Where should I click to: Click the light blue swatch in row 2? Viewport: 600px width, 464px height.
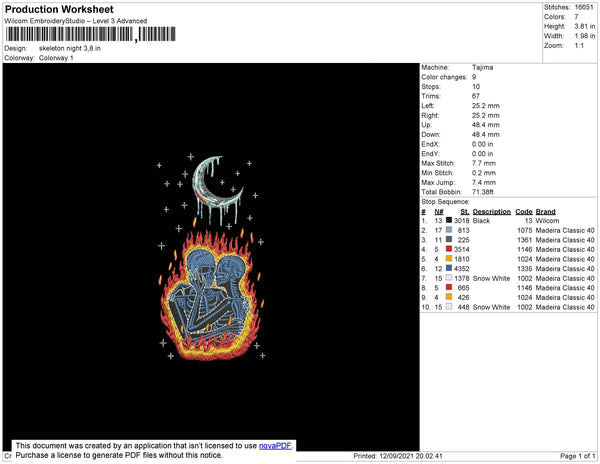449,230
